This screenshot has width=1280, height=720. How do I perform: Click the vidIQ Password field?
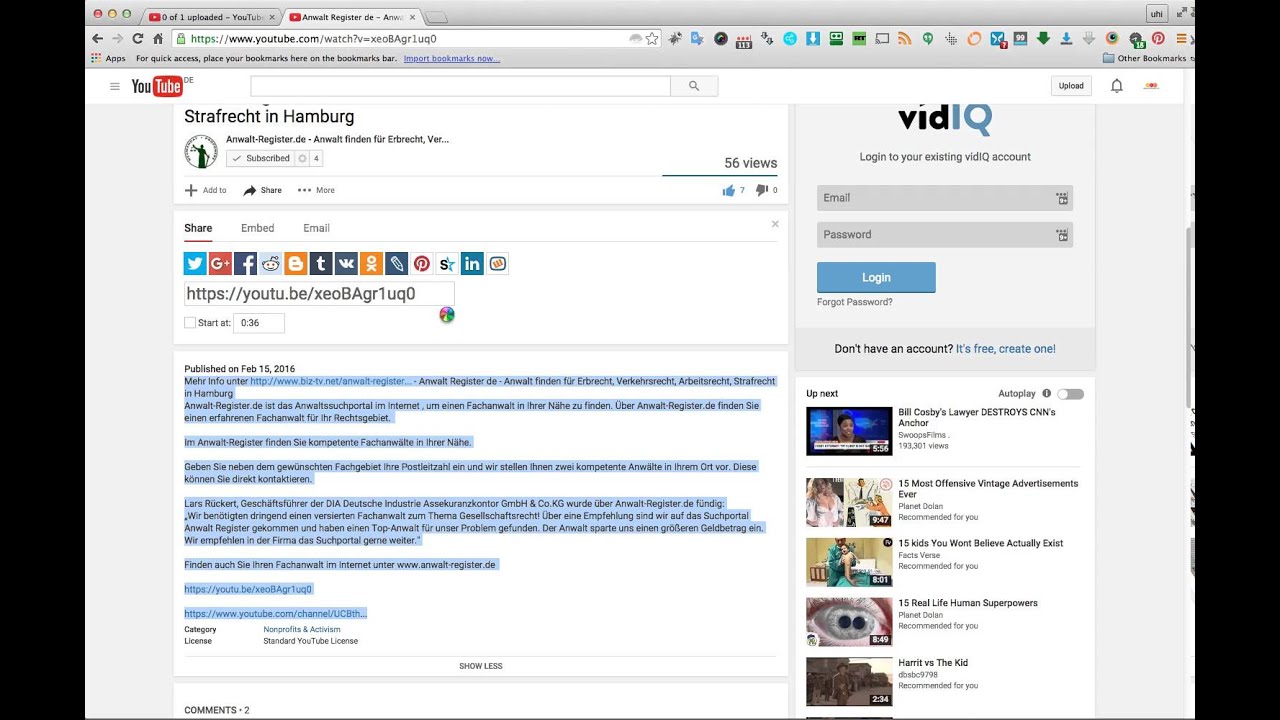(945, 235)
